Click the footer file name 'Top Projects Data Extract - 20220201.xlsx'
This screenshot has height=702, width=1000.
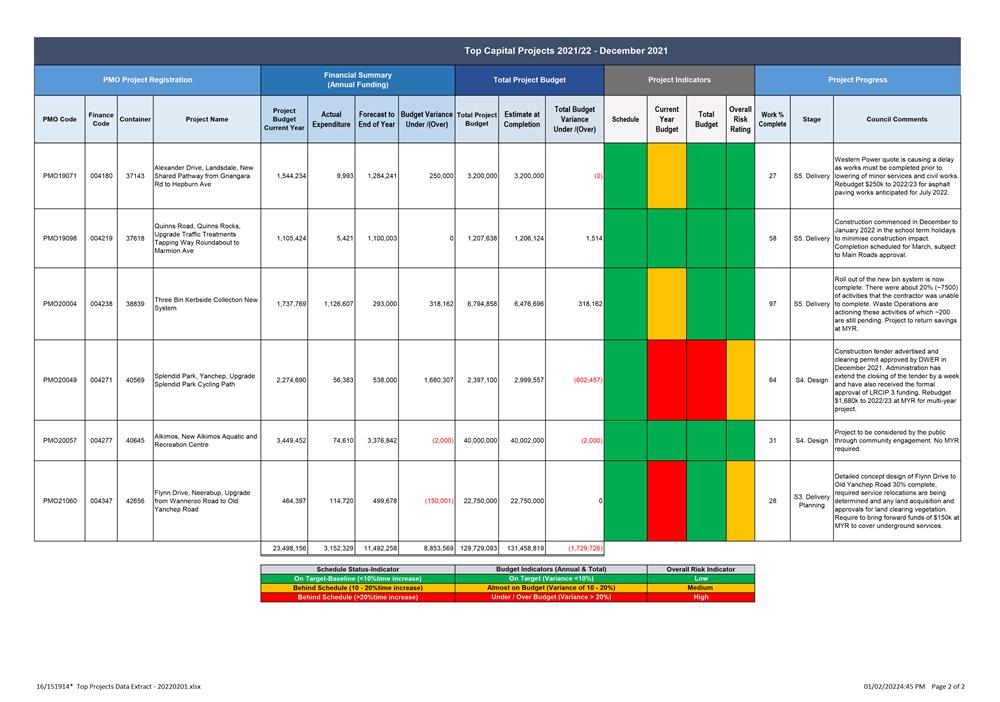[138, 687]
